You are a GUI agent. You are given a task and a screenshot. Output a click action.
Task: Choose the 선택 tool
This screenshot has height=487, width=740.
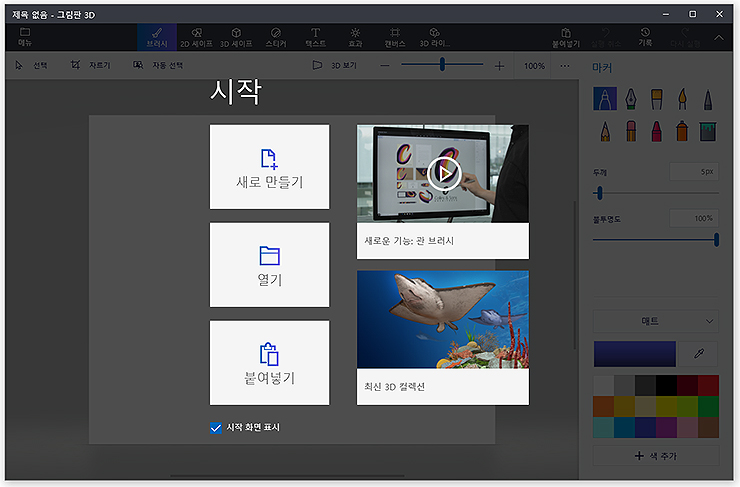(x=31, y=66)
